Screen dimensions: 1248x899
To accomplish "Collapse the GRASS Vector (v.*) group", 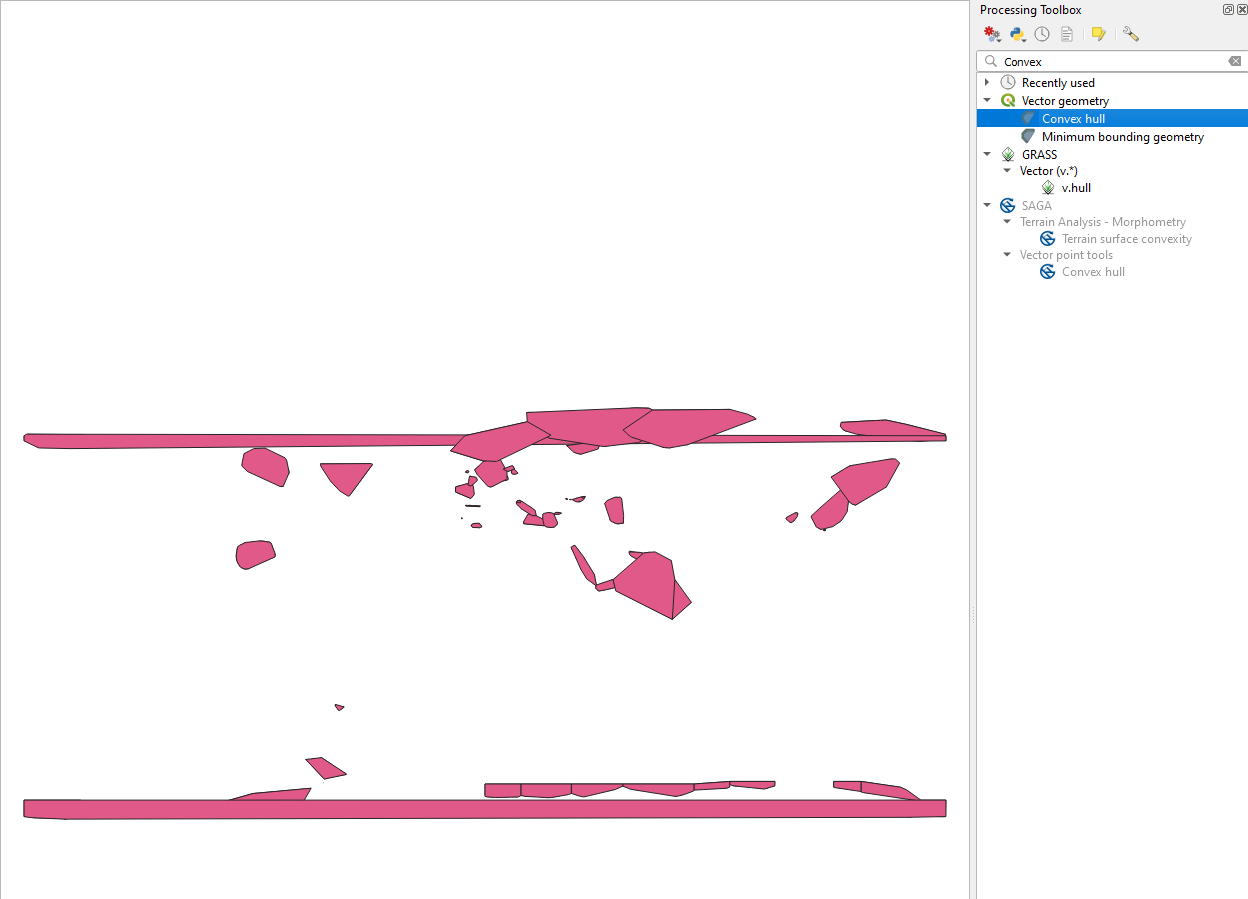I will [x=1007, y=170].
